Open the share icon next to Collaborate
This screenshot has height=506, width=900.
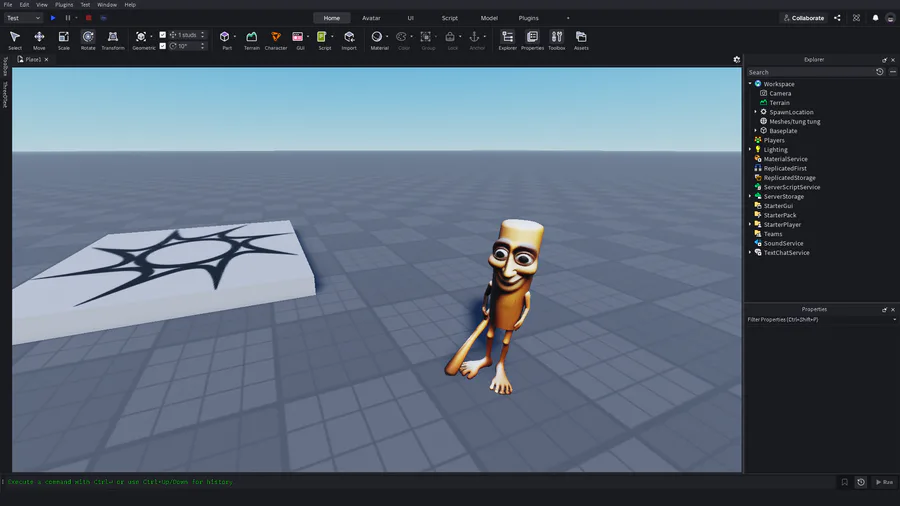[837, 18]
